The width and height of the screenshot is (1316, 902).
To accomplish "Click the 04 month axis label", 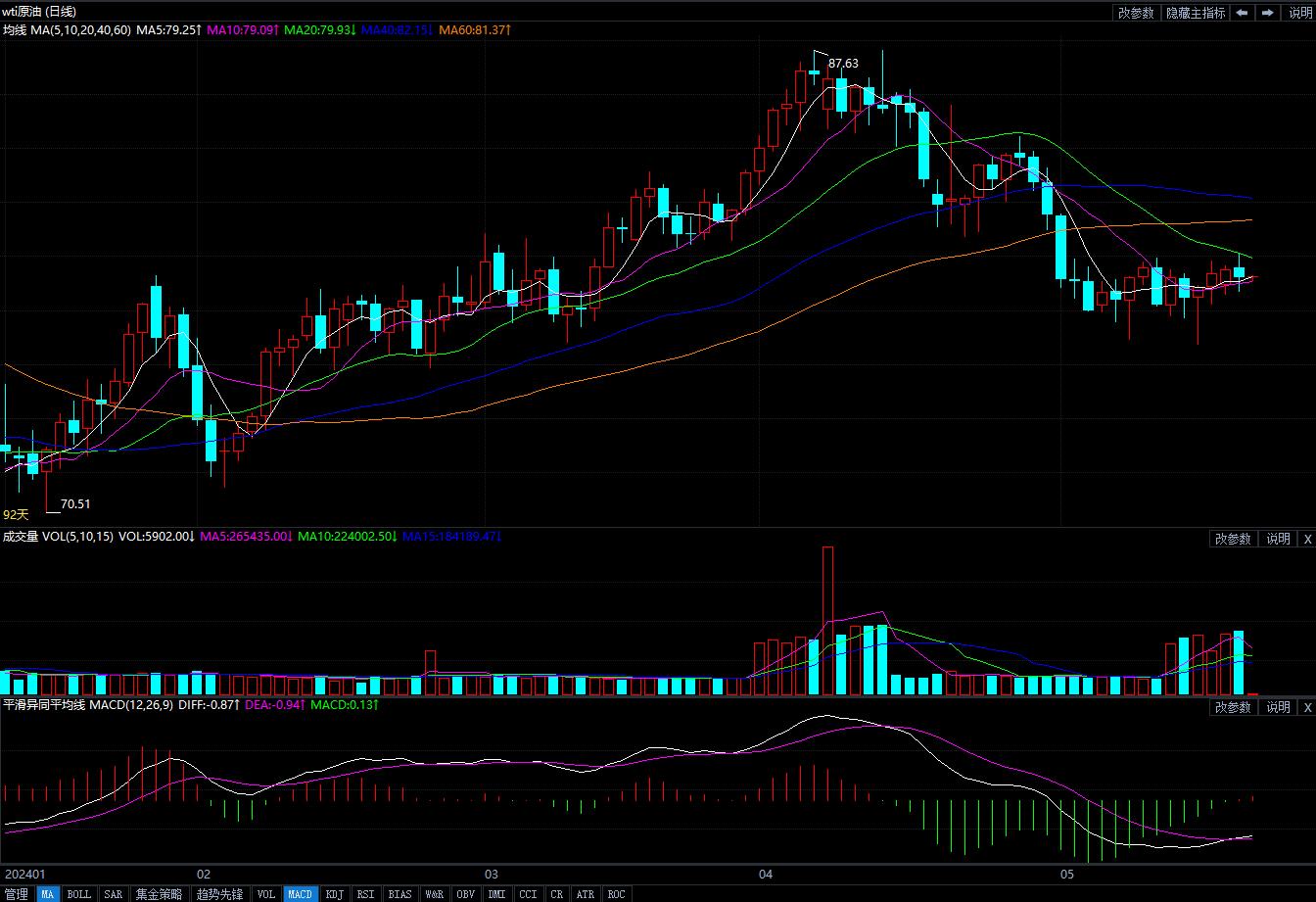I will click(x=766, y=874).
